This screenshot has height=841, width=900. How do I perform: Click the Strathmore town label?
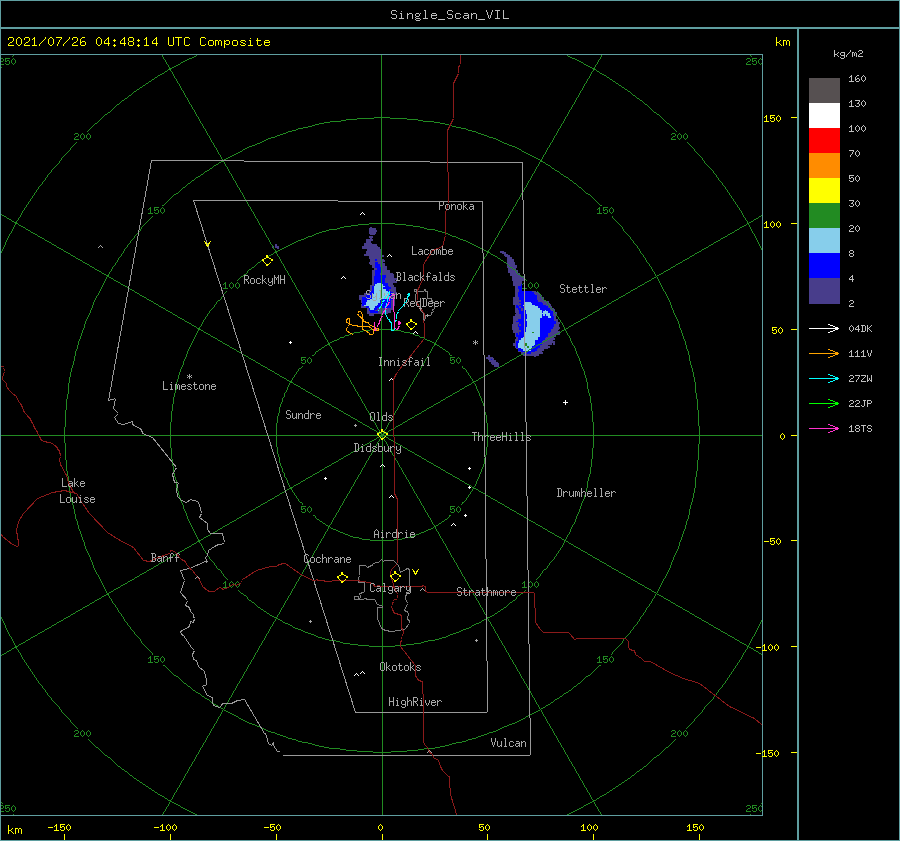point(486,592)
